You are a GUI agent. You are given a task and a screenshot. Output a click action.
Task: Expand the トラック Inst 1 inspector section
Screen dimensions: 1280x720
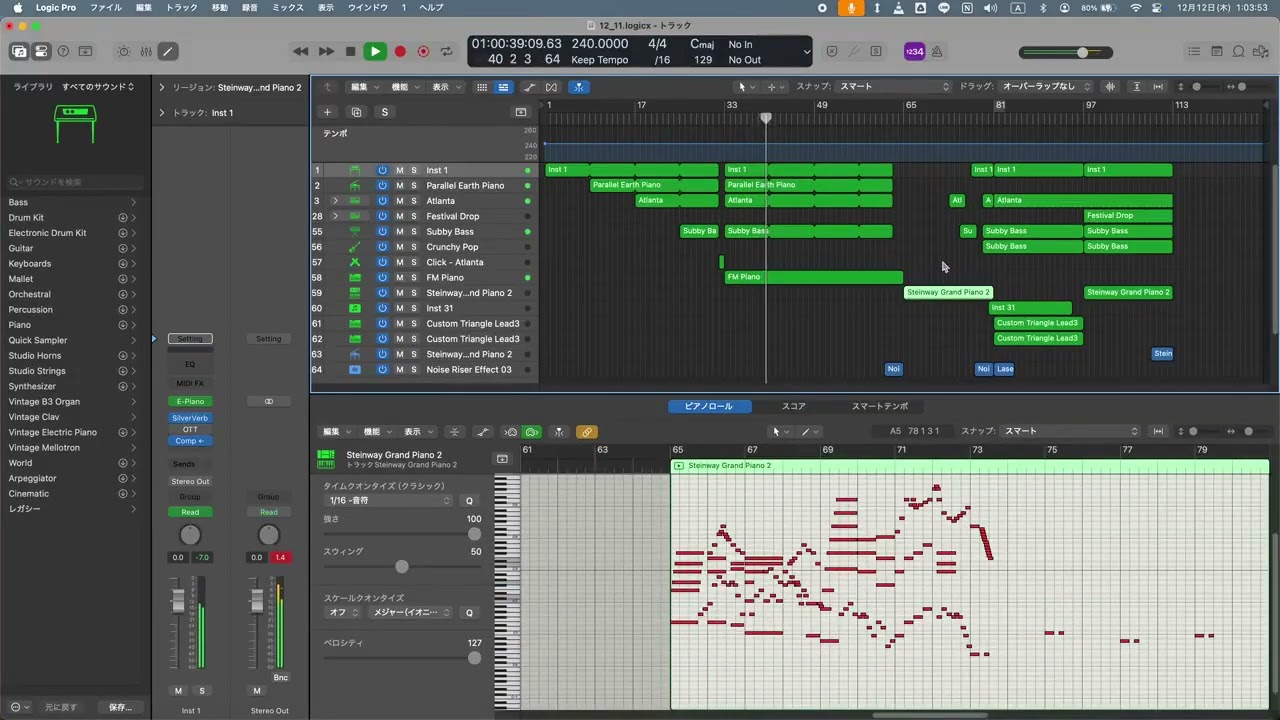pyautogui.click(x=162, y=112)
